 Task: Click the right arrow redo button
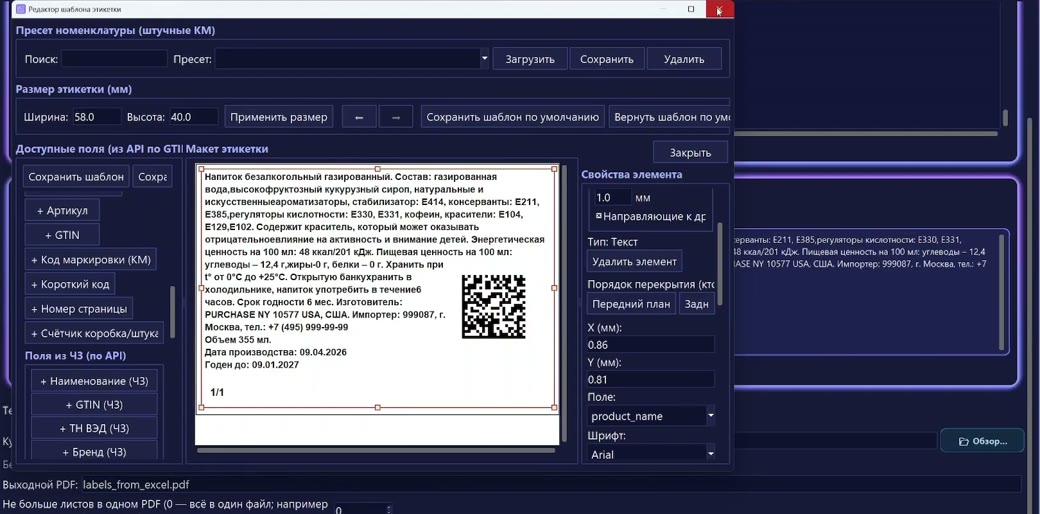pyautogui.click(x=396, y=117)
